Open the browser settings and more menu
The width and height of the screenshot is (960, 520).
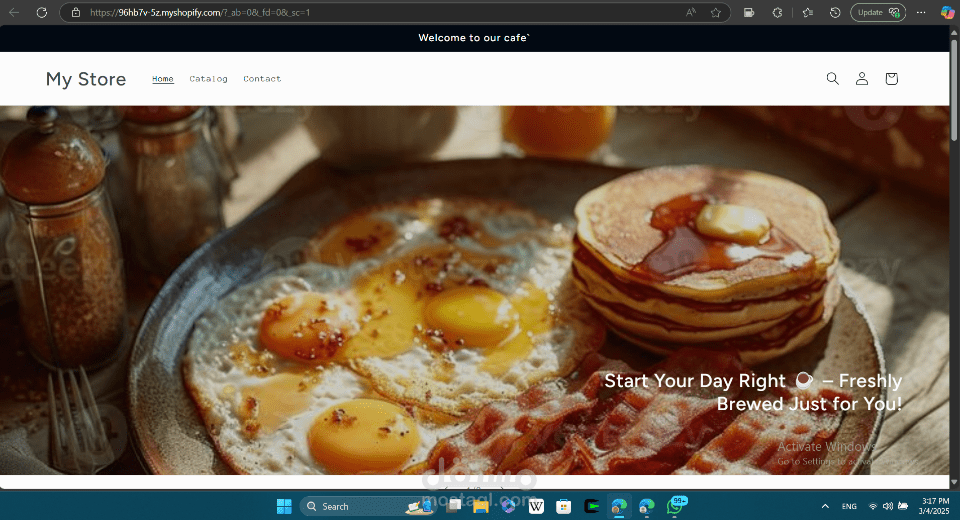[921, 12]
